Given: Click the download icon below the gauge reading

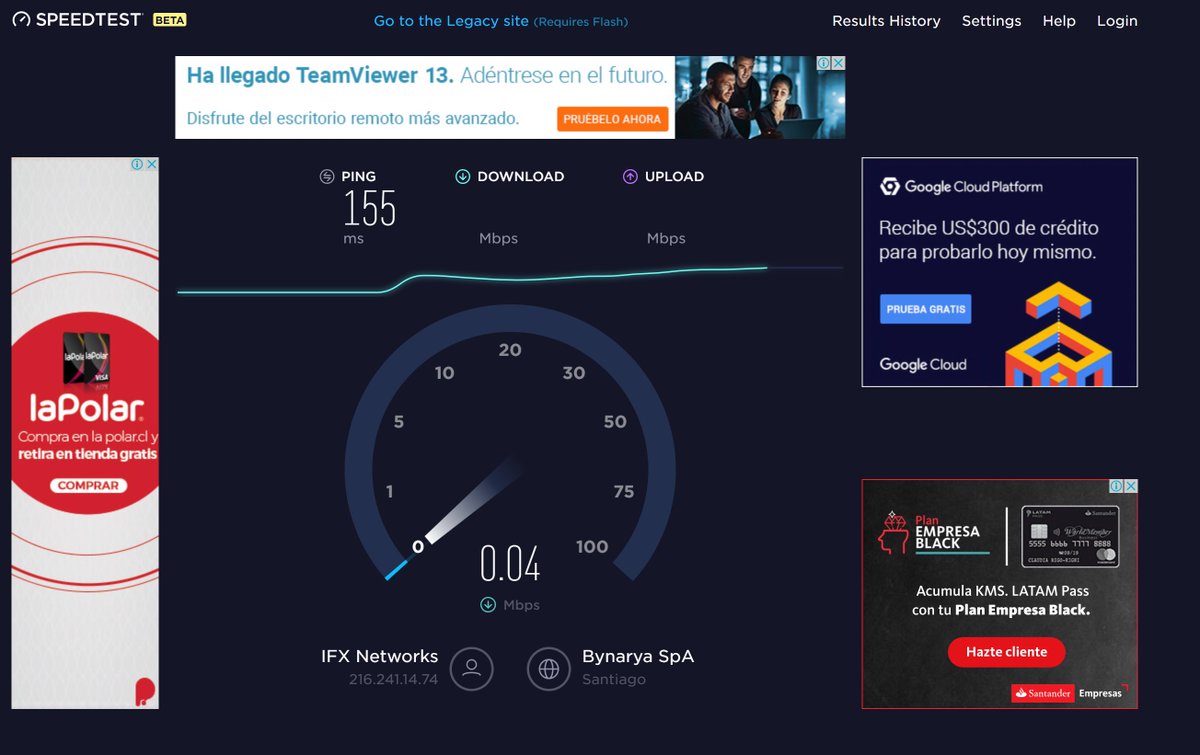Looking at the screenshot, I should (488, 604).
